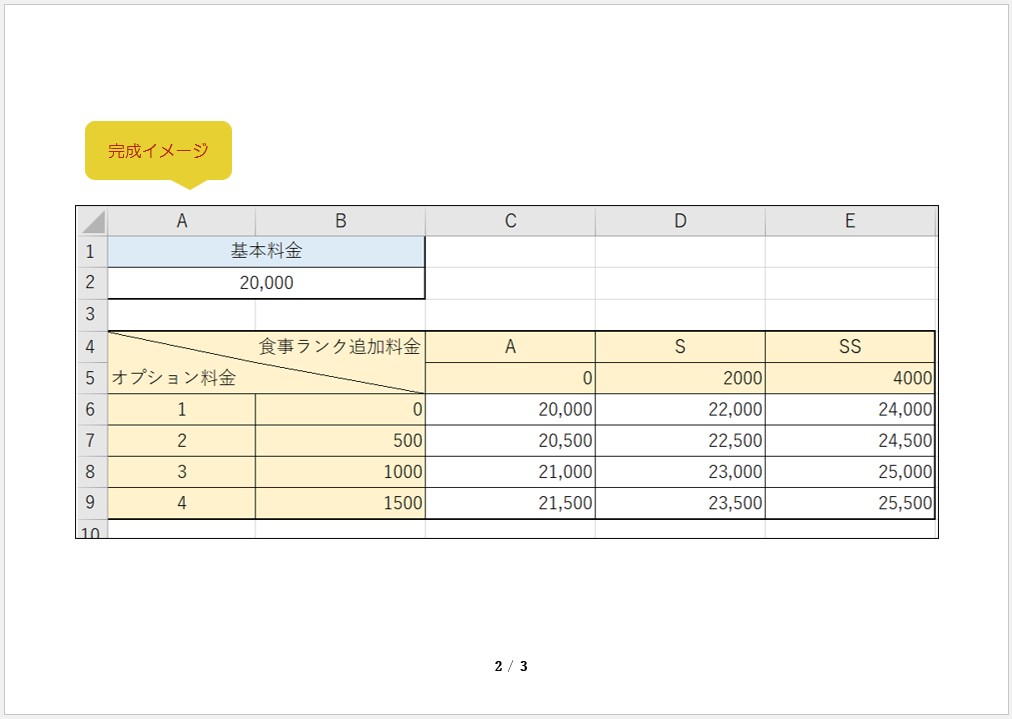Viewport: 1012px width, 719px height.
Task: Click the 20,000 base price cell
Action: click(x=266, y=283)
